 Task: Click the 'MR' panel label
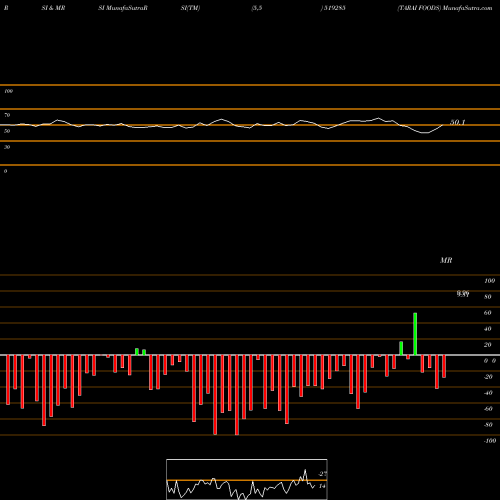(x=446, y=260)
